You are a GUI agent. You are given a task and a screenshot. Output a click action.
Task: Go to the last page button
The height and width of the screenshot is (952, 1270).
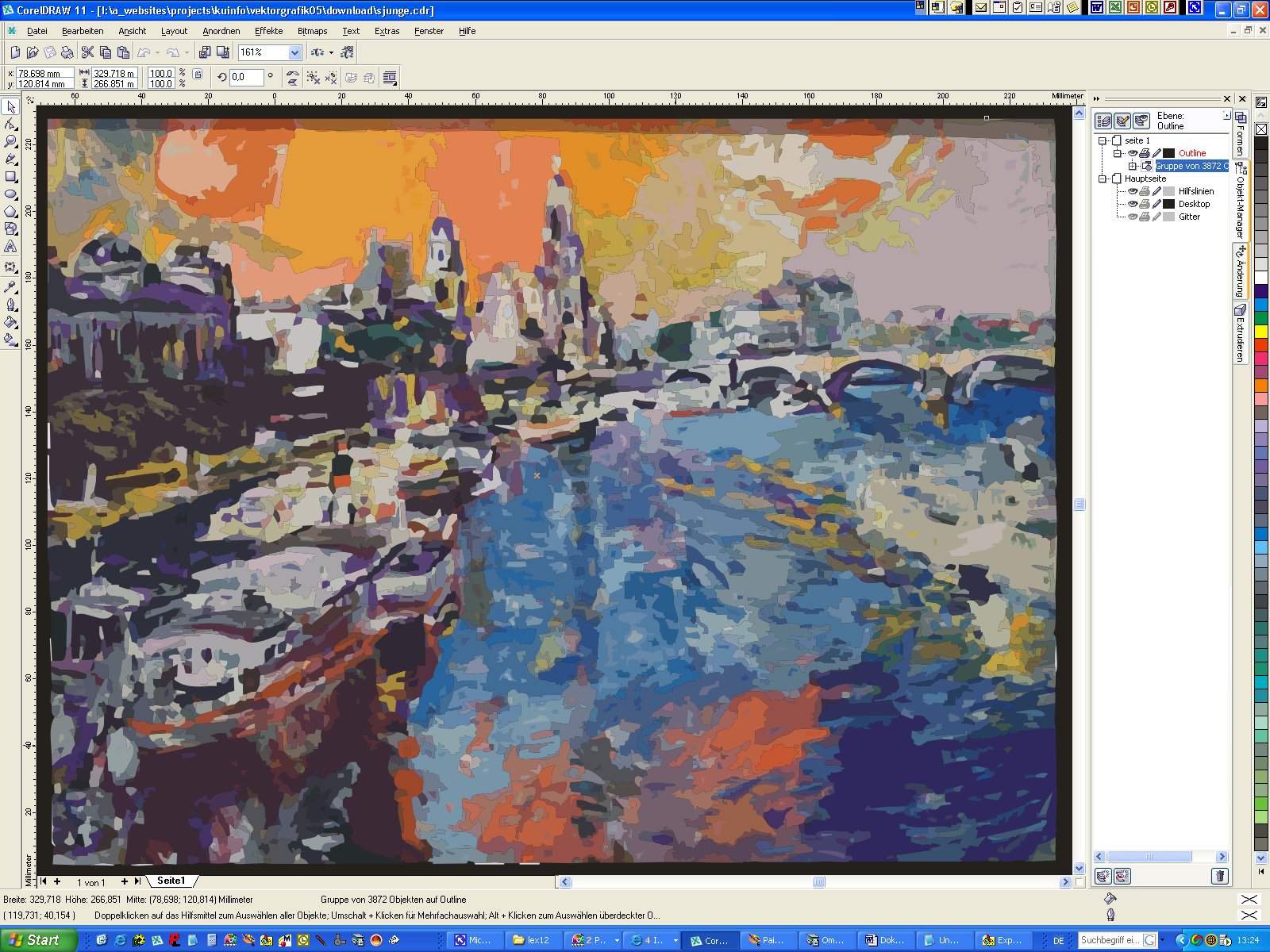coord(138,881)
